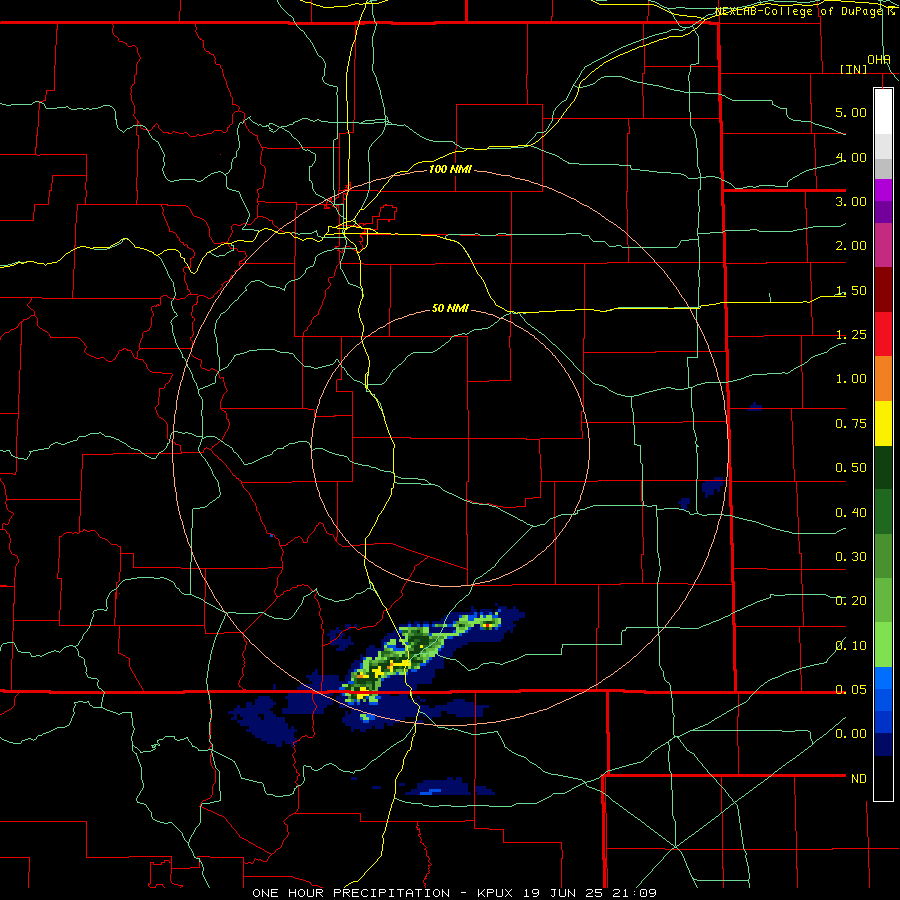Click the ND legend label
The height and width of the screenshot is (900, 900).
(859, 779)
